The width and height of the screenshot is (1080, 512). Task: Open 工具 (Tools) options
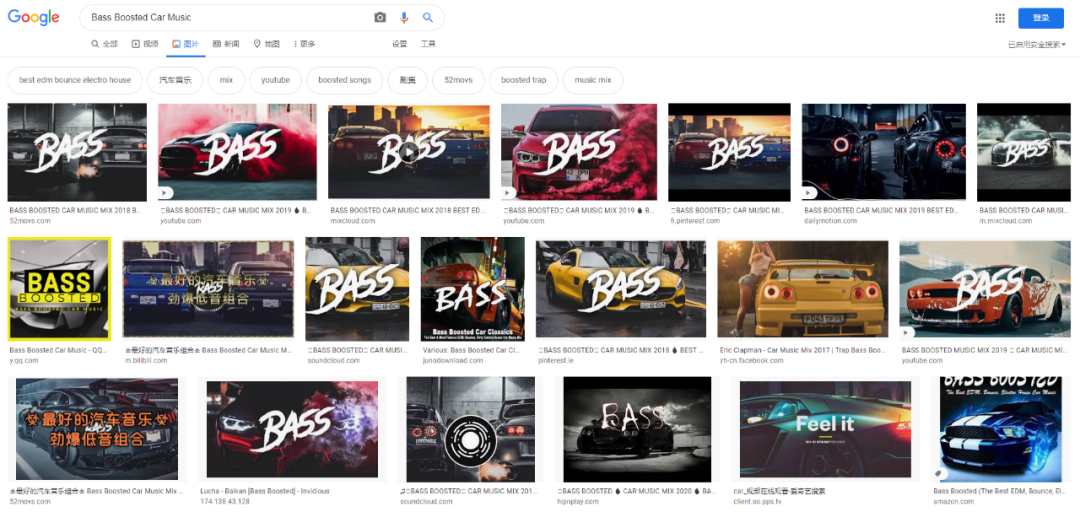pyautogui.click(x=428, y=43)
